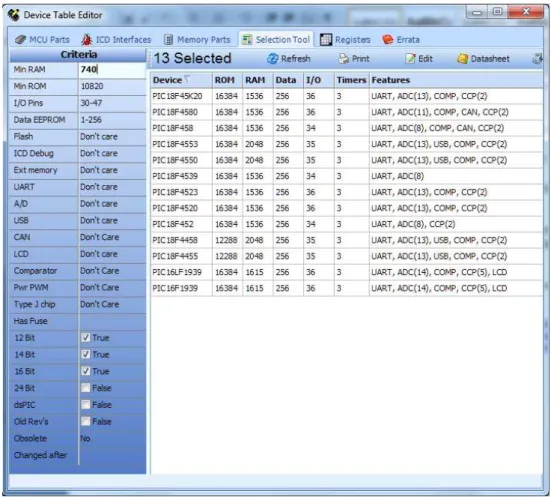This screenshot has height=497, width=551.
Task: Click the Edit button label
Action: click(425, 59)
